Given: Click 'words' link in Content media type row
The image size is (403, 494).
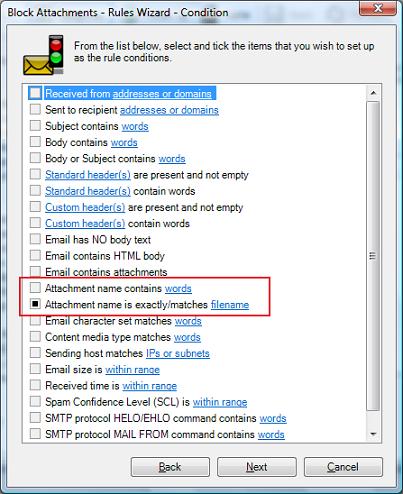Looking at the screenshot, I should tap(187, 337).
